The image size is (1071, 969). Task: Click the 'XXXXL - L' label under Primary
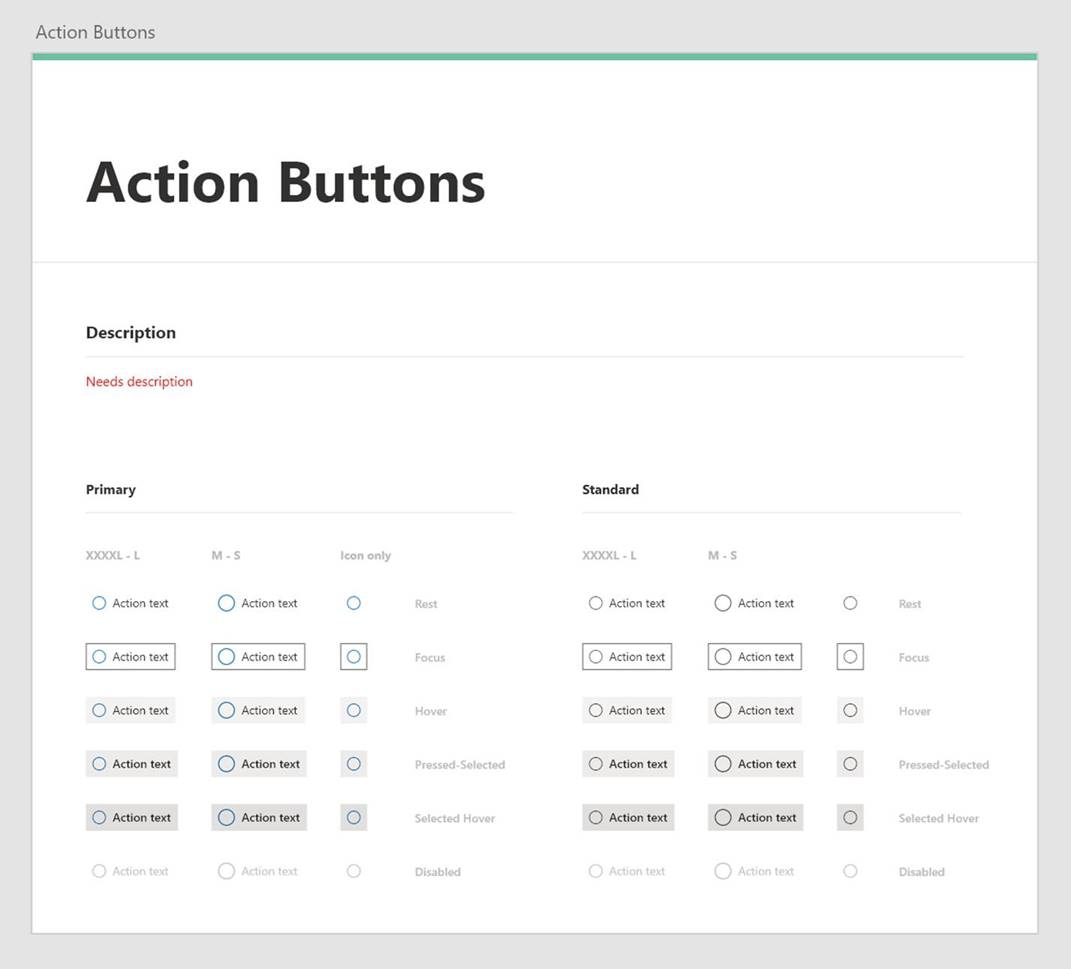click(x=113, y=555)
